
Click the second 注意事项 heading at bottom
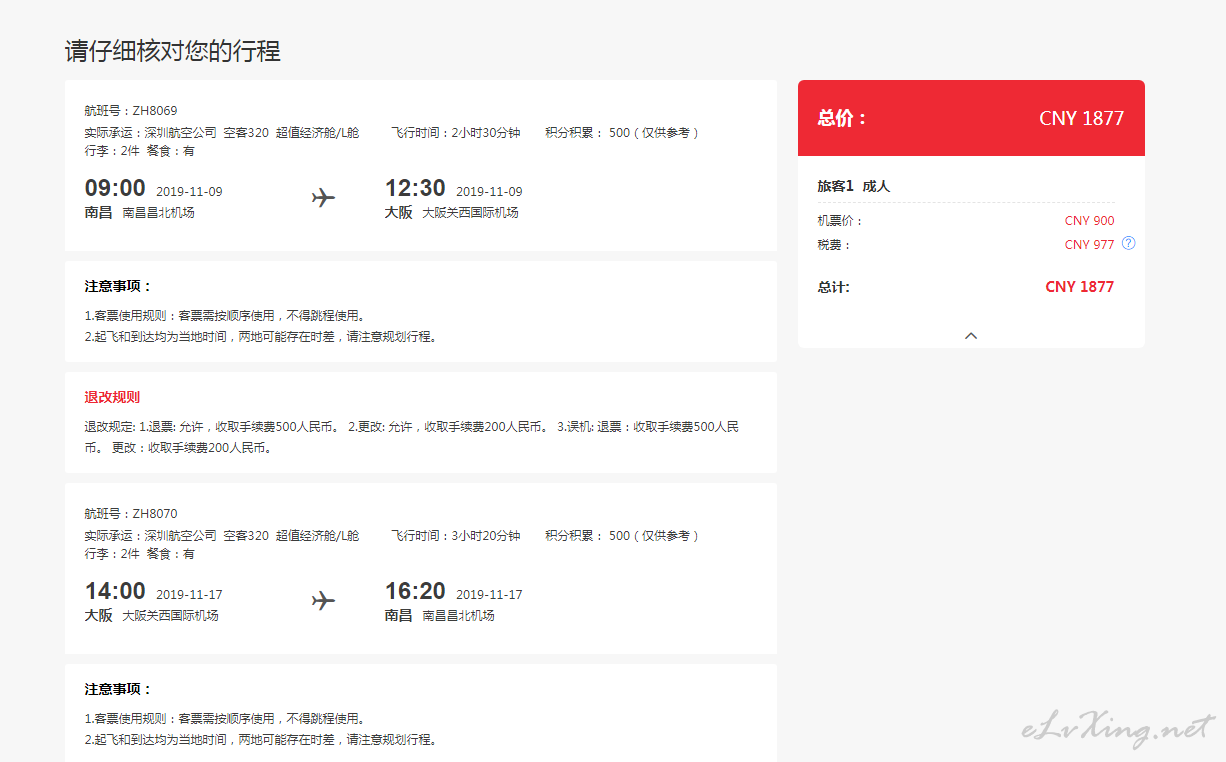(x=118, y=689)
